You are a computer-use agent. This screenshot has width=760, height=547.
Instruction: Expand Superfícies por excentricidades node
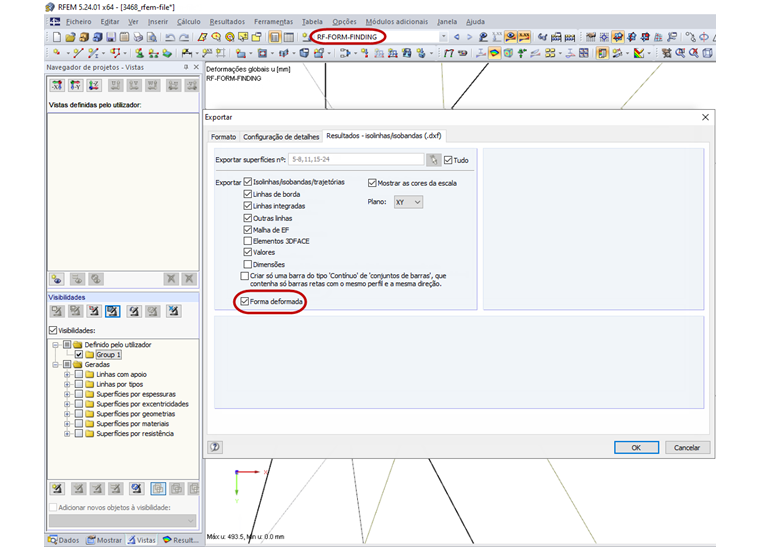67,404
